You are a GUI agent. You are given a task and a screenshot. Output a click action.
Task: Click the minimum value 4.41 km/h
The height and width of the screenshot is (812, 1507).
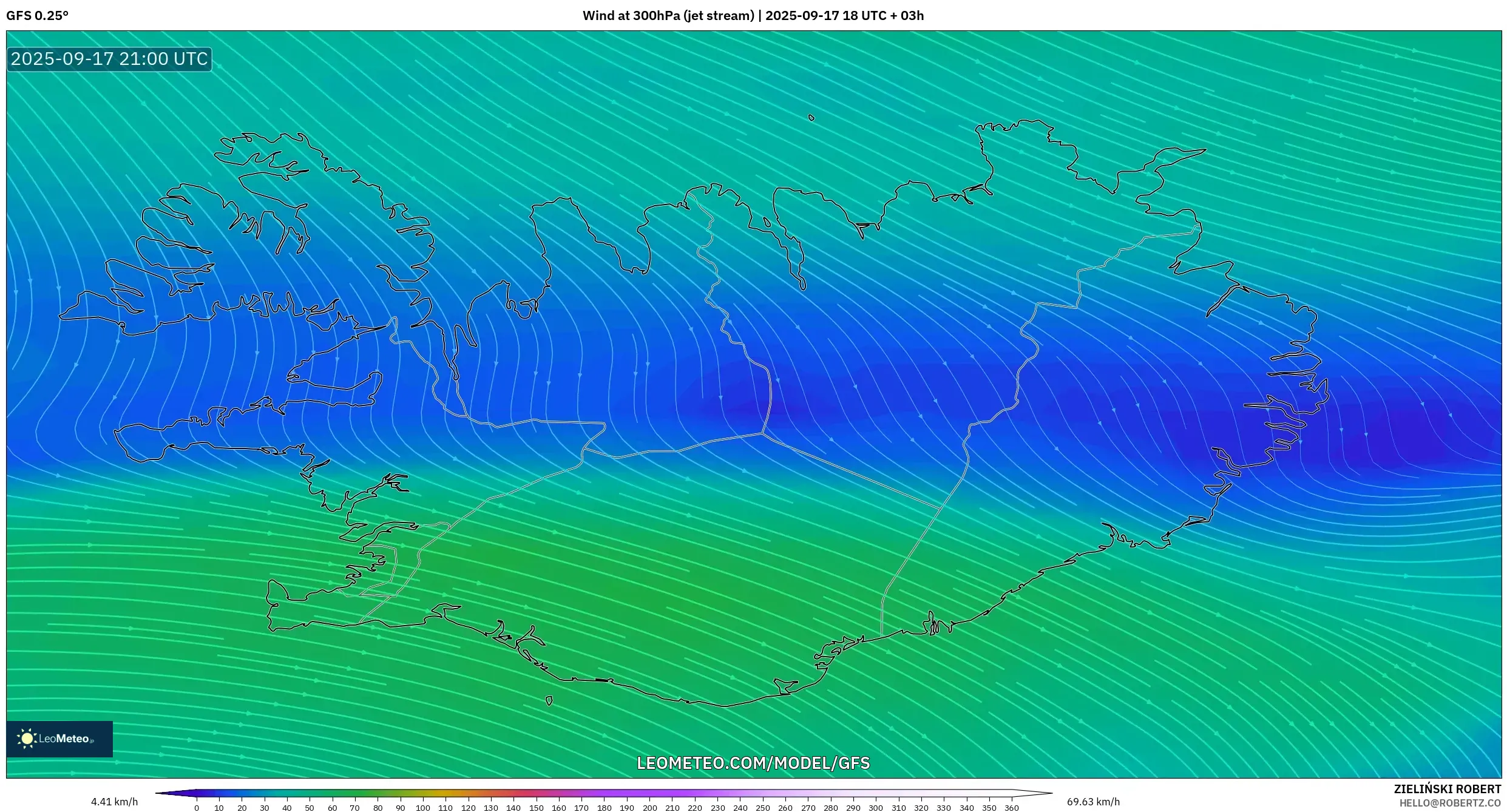tap(114, 802)
